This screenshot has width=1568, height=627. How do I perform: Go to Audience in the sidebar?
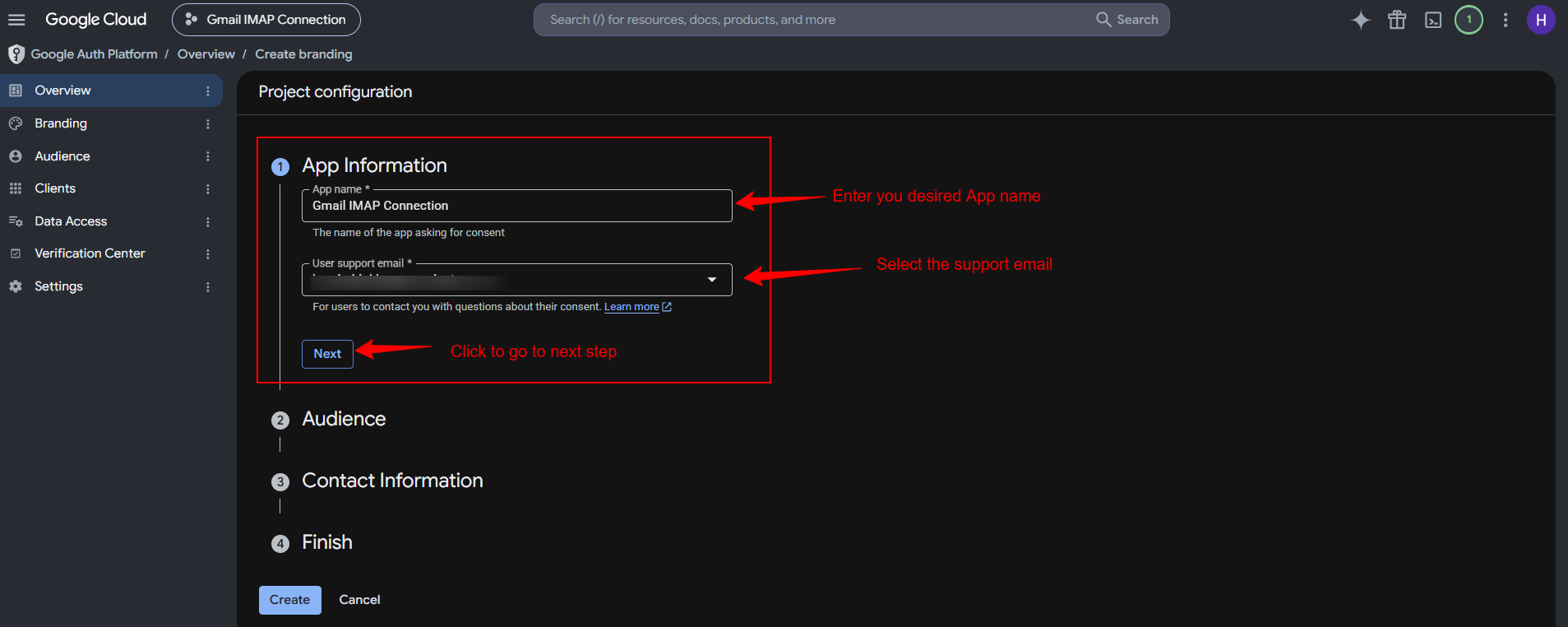(x=62, y=156)
